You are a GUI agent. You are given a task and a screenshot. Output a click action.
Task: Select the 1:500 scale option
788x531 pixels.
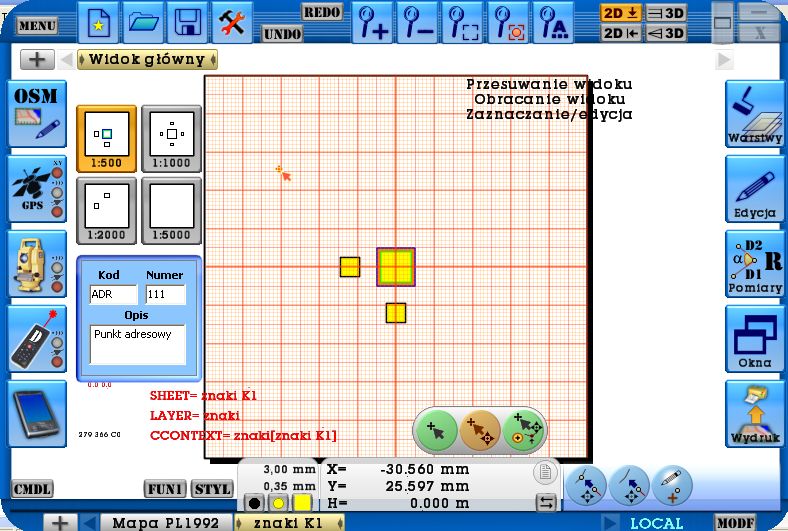[106, 138]
